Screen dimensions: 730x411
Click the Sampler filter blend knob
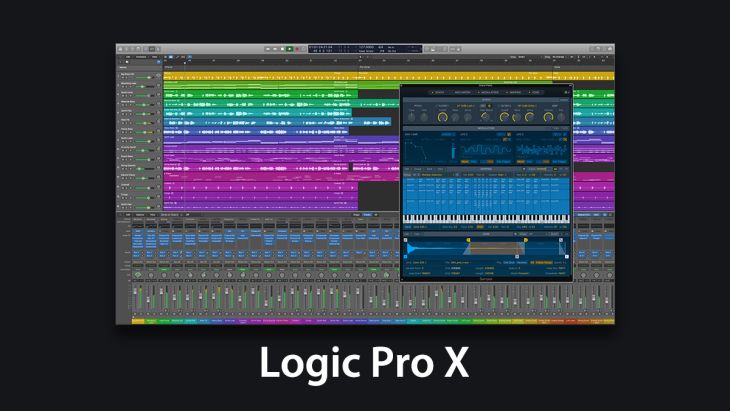click(x=485, y=116)
